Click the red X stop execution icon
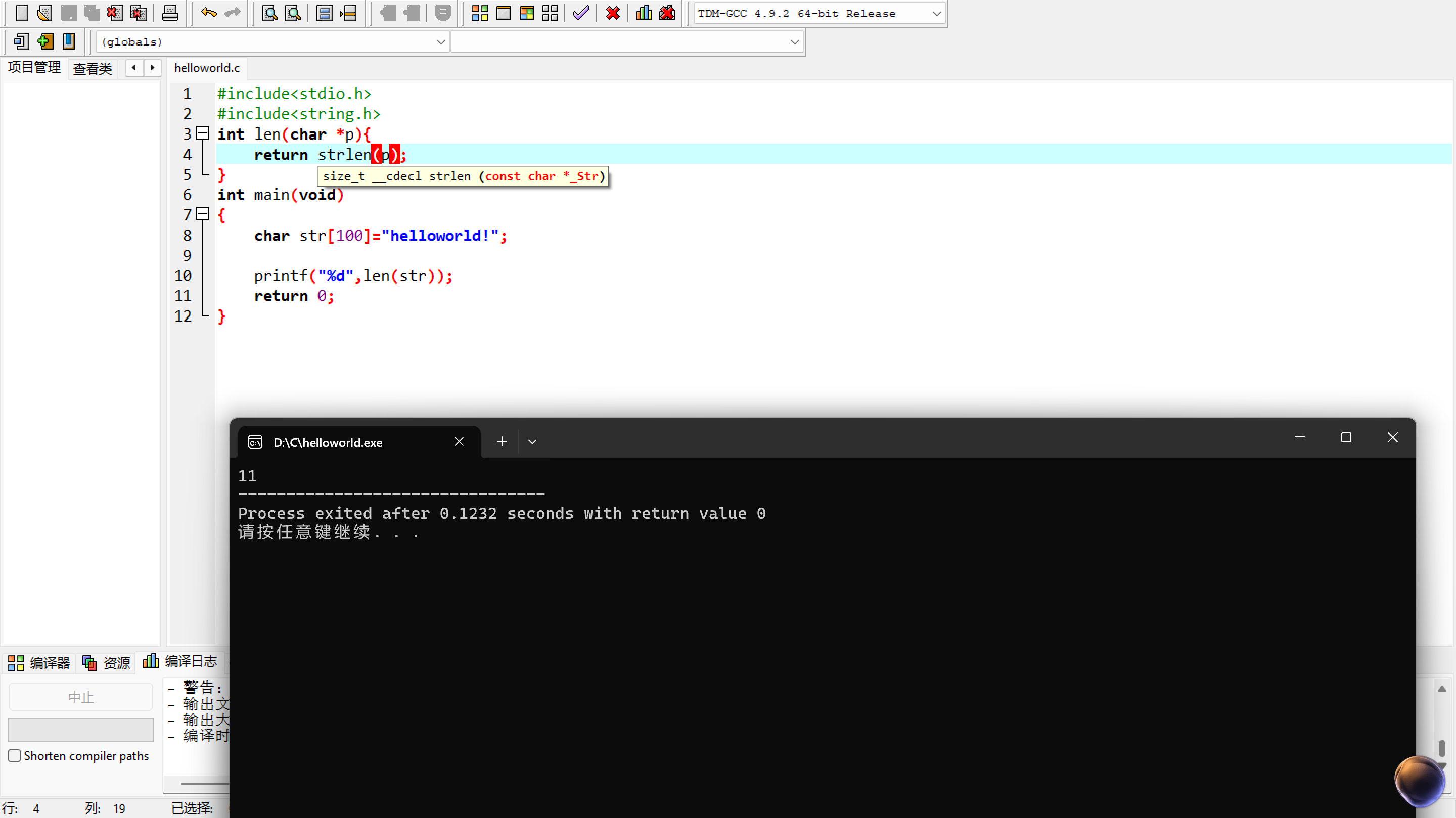 coord(612,13)
